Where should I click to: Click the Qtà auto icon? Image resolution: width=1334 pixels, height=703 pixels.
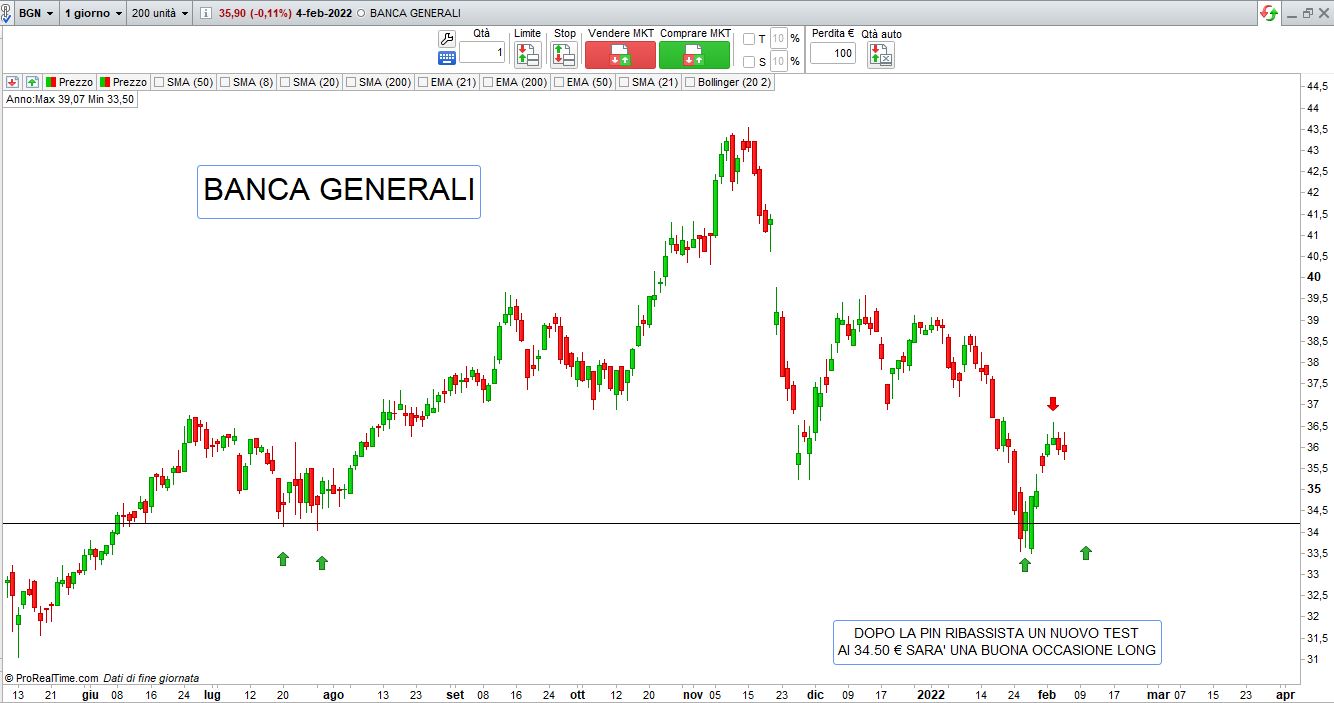(881, 55)
